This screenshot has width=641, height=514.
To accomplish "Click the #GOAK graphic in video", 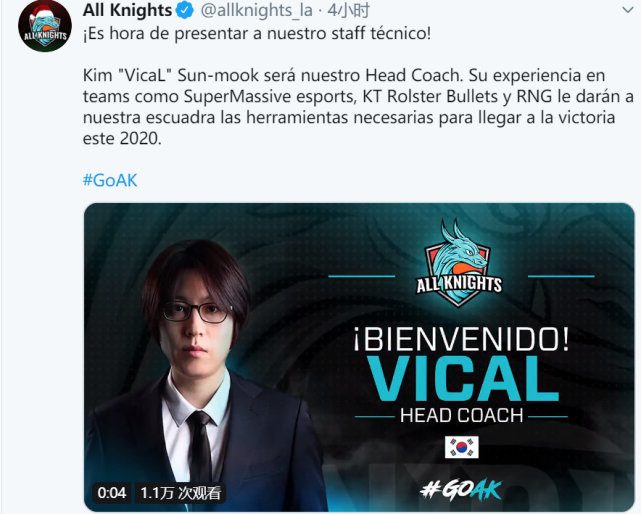I will pos(461,489).
